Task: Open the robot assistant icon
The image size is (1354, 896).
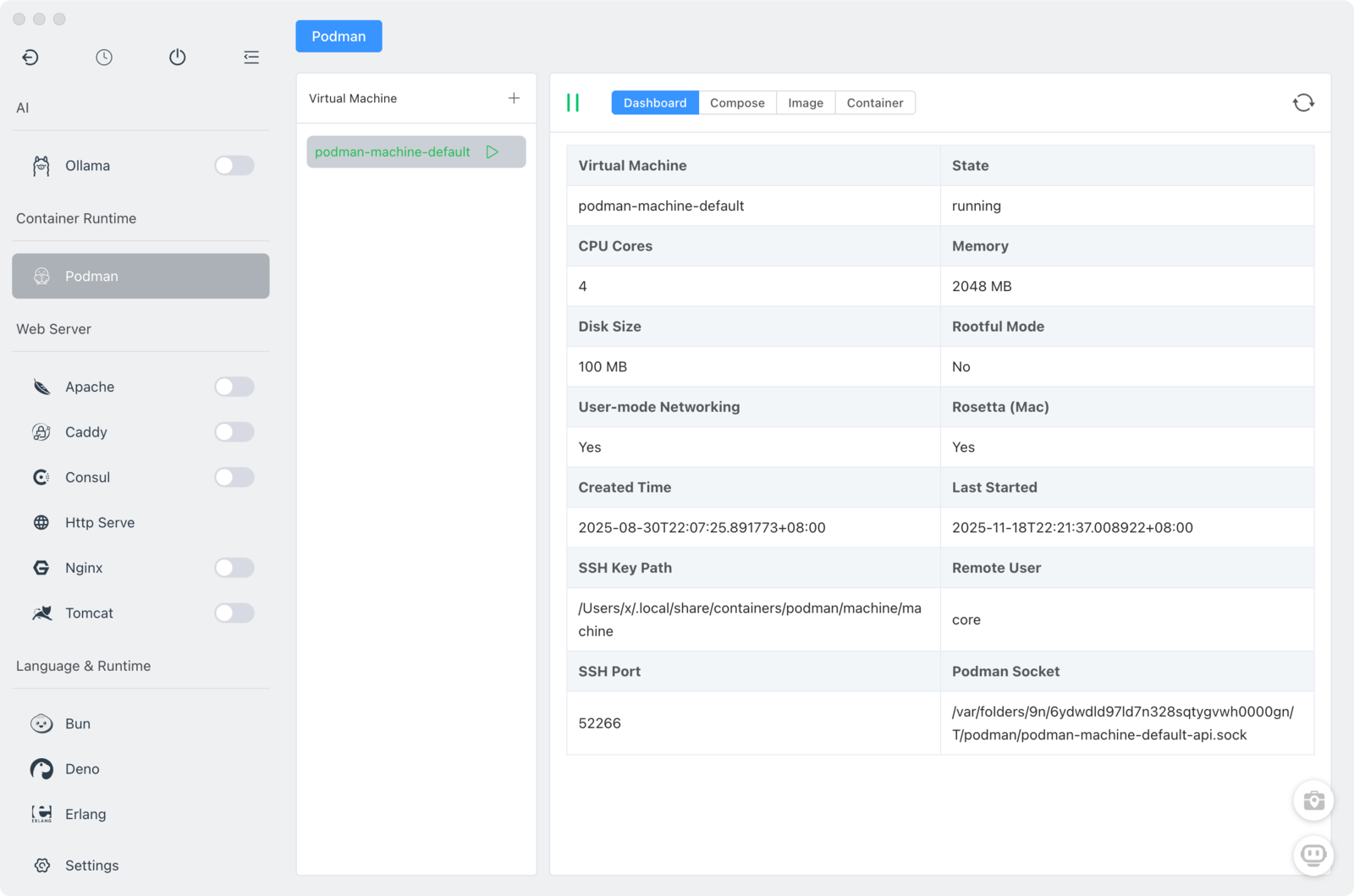Action: tap(1313, 855)
